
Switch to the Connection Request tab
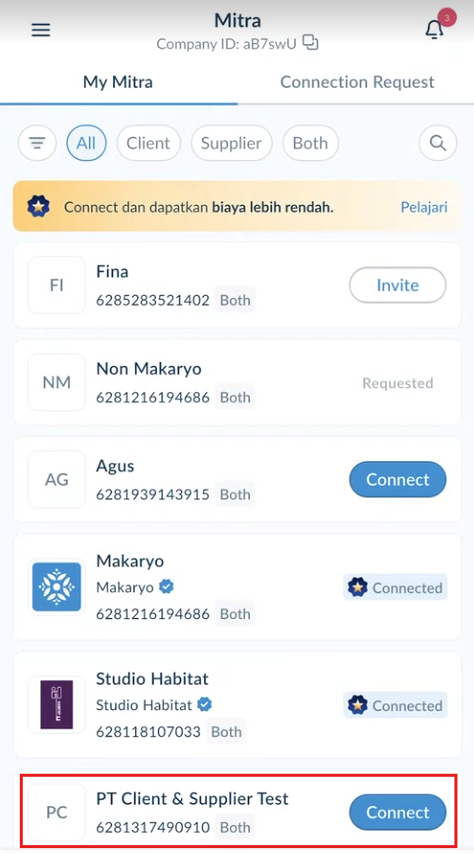click(357, 82)
